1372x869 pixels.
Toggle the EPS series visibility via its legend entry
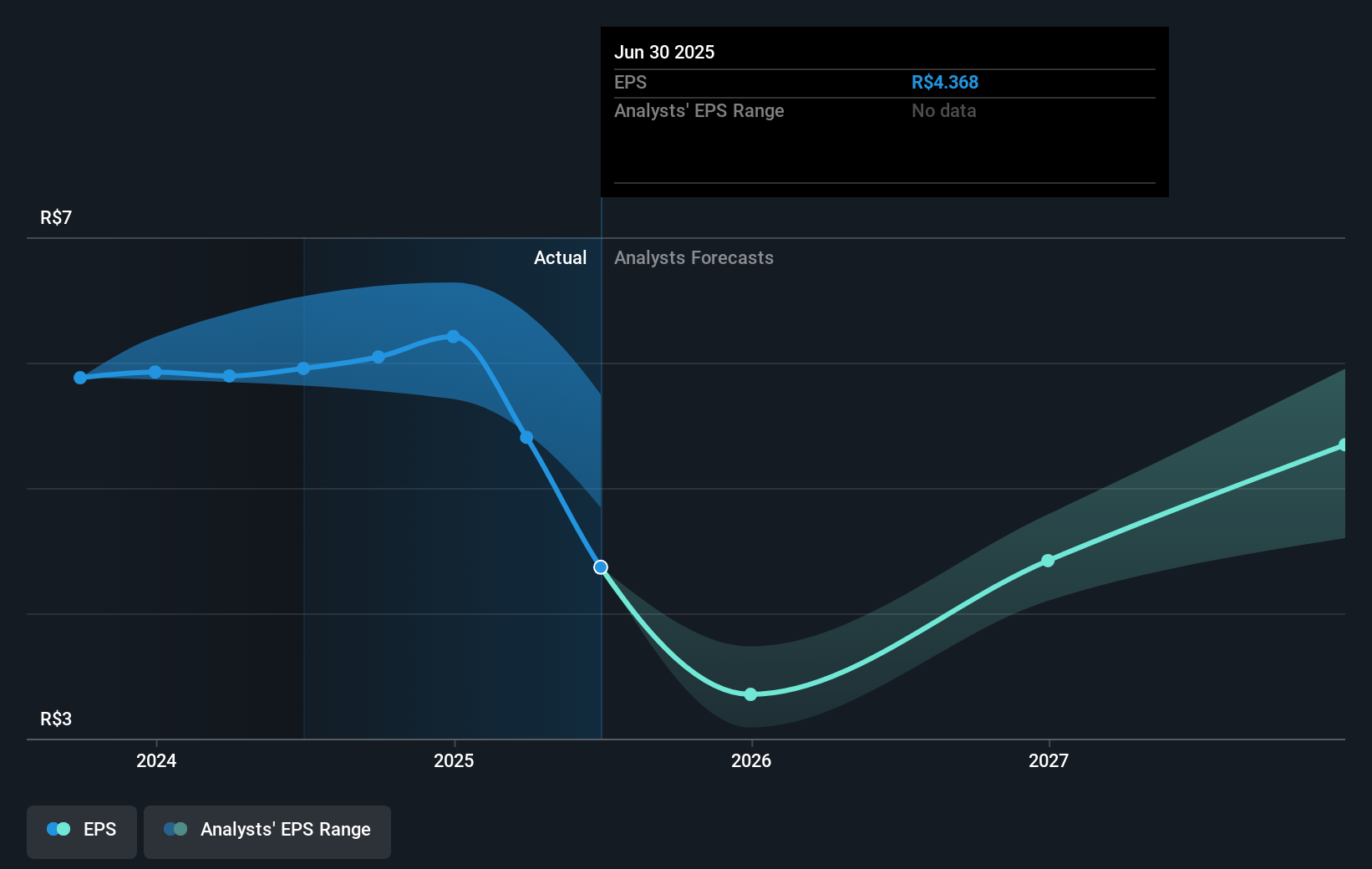tap(81, 830)
